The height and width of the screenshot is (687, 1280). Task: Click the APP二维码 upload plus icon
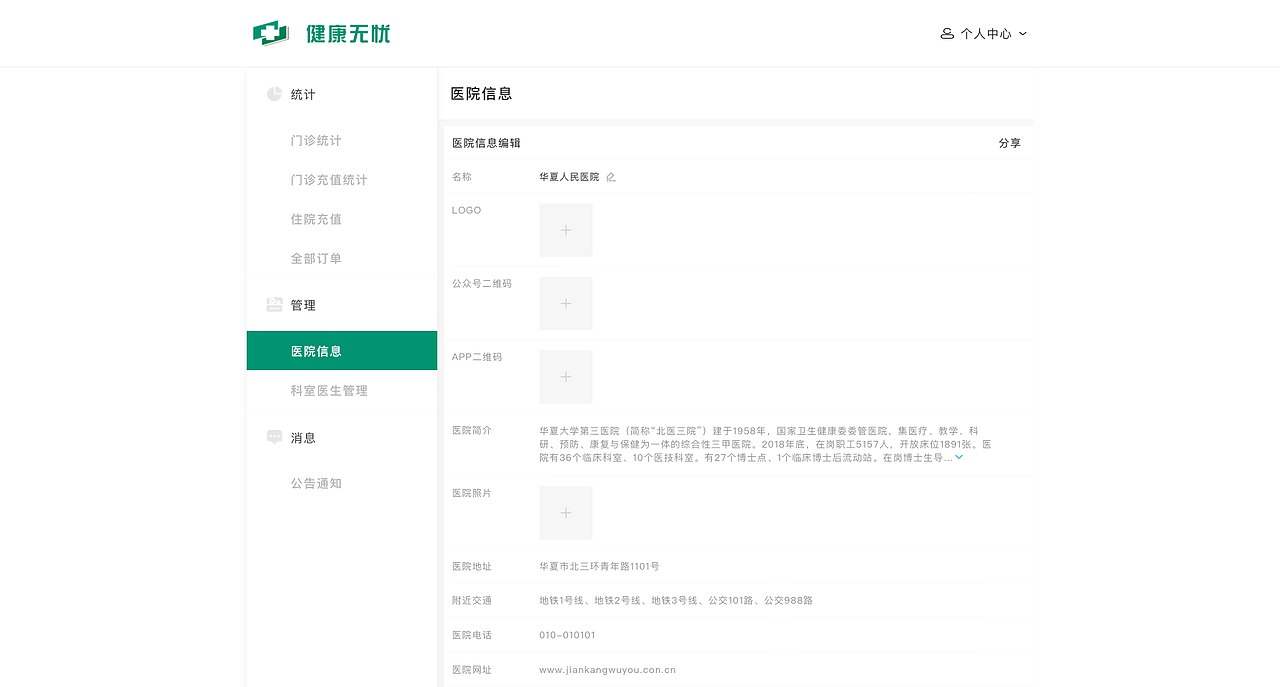[x=565, y=376]
